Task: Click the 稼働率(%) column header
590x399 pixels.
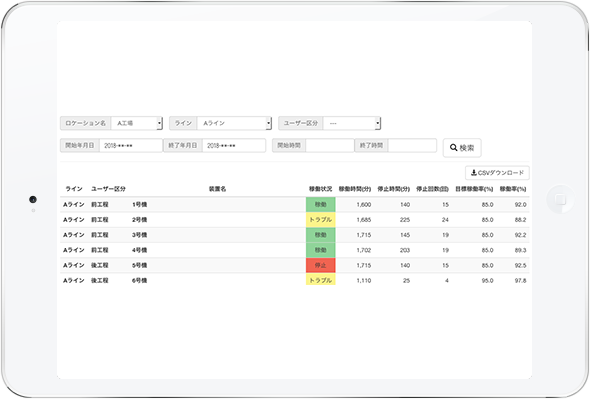Action: 513,189
